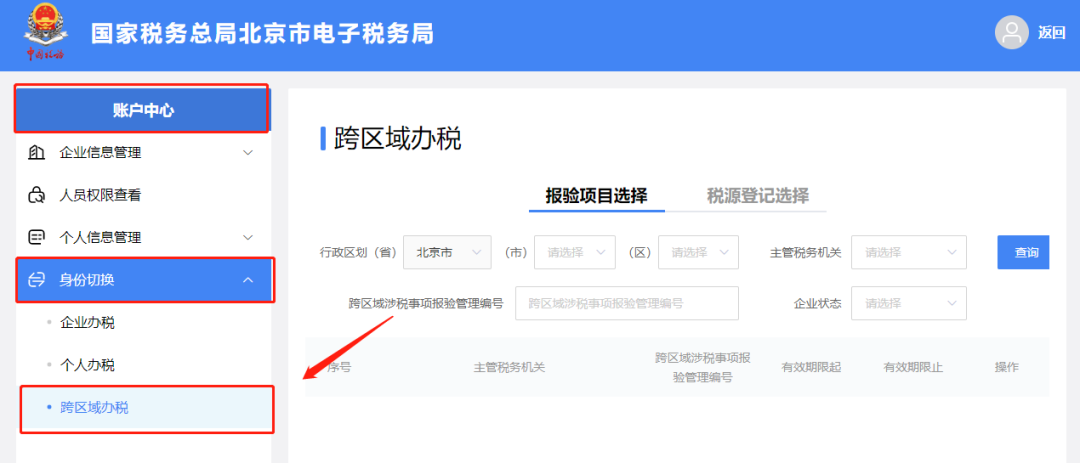Click the China Tax emblem logo
This screenshot has width=1080, height=463.
(x=45, y=32)
